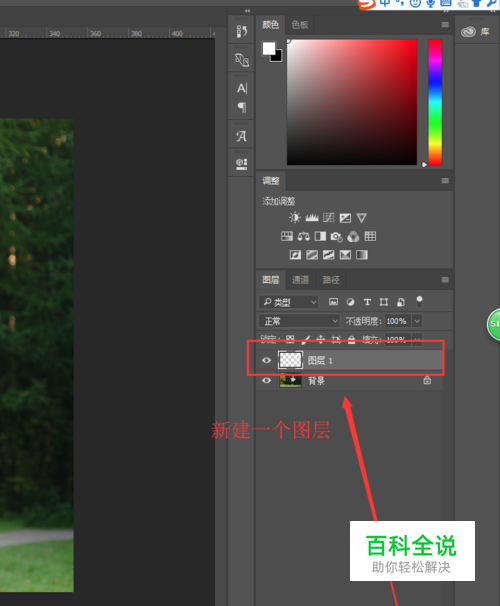The height and width of the screenshot is (606, 500).
Task: Switch to the 颜色 tab
Action: pyautogui.click(x=270, y=25)
